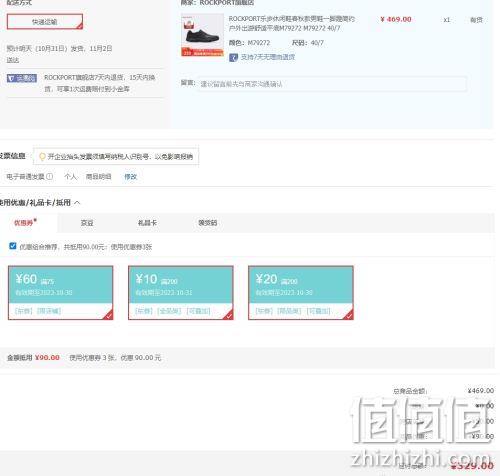Click the checkmark corner on ¥20 coupon

coord(348,315)
